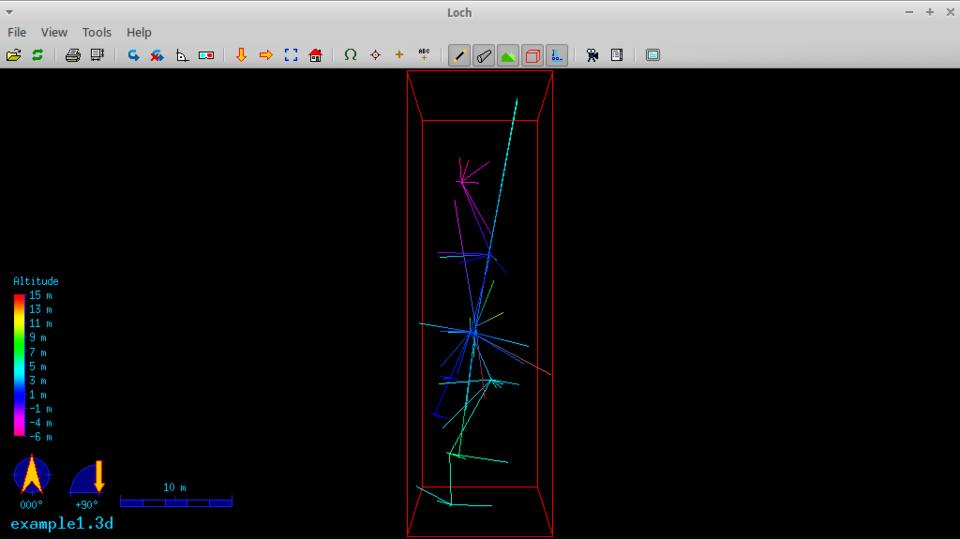
Task: Show cave entrances with the omega icon
Action: coord(350,55)
